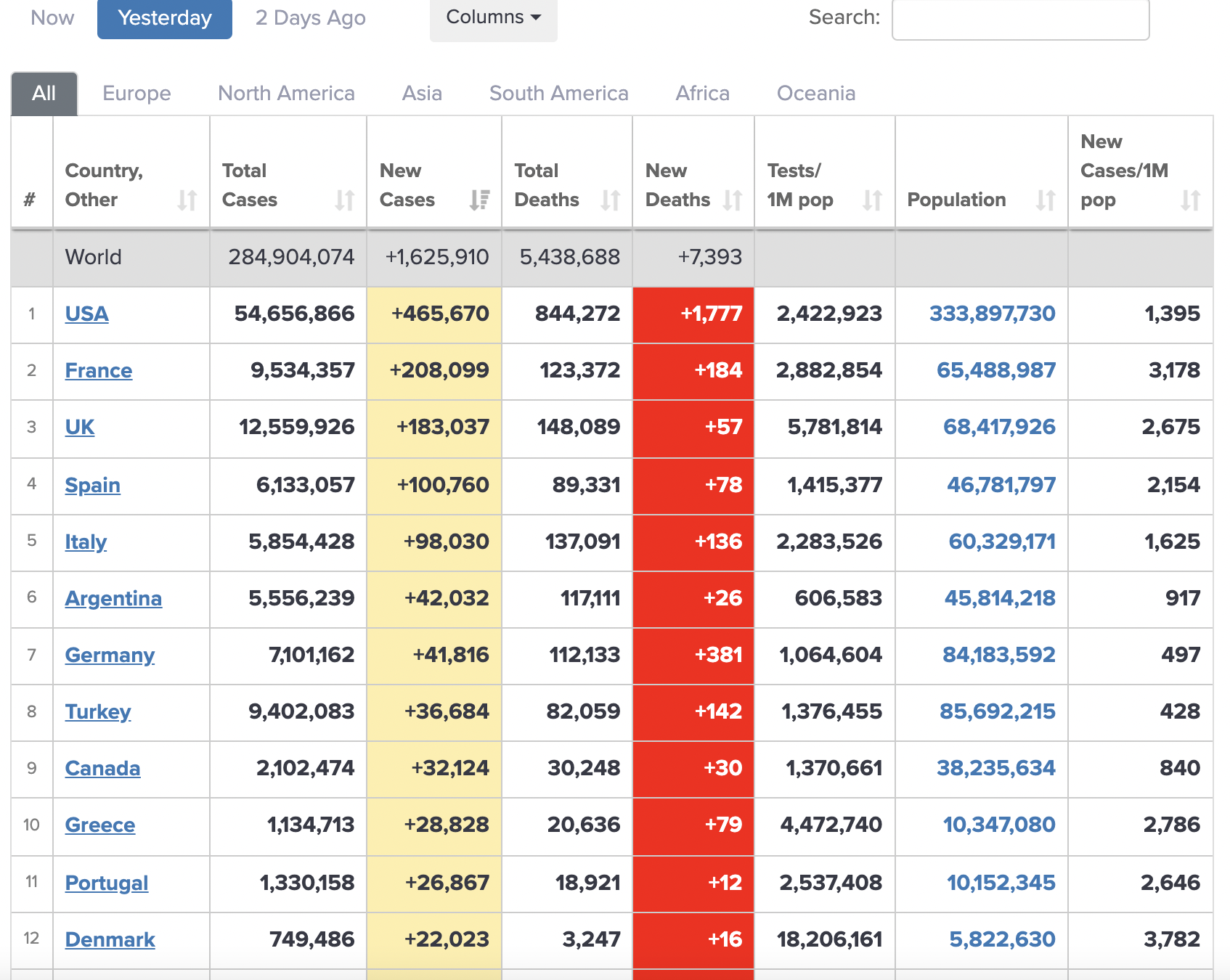Select the All continents tab
Screen dimensions: 1230x980
44,94
